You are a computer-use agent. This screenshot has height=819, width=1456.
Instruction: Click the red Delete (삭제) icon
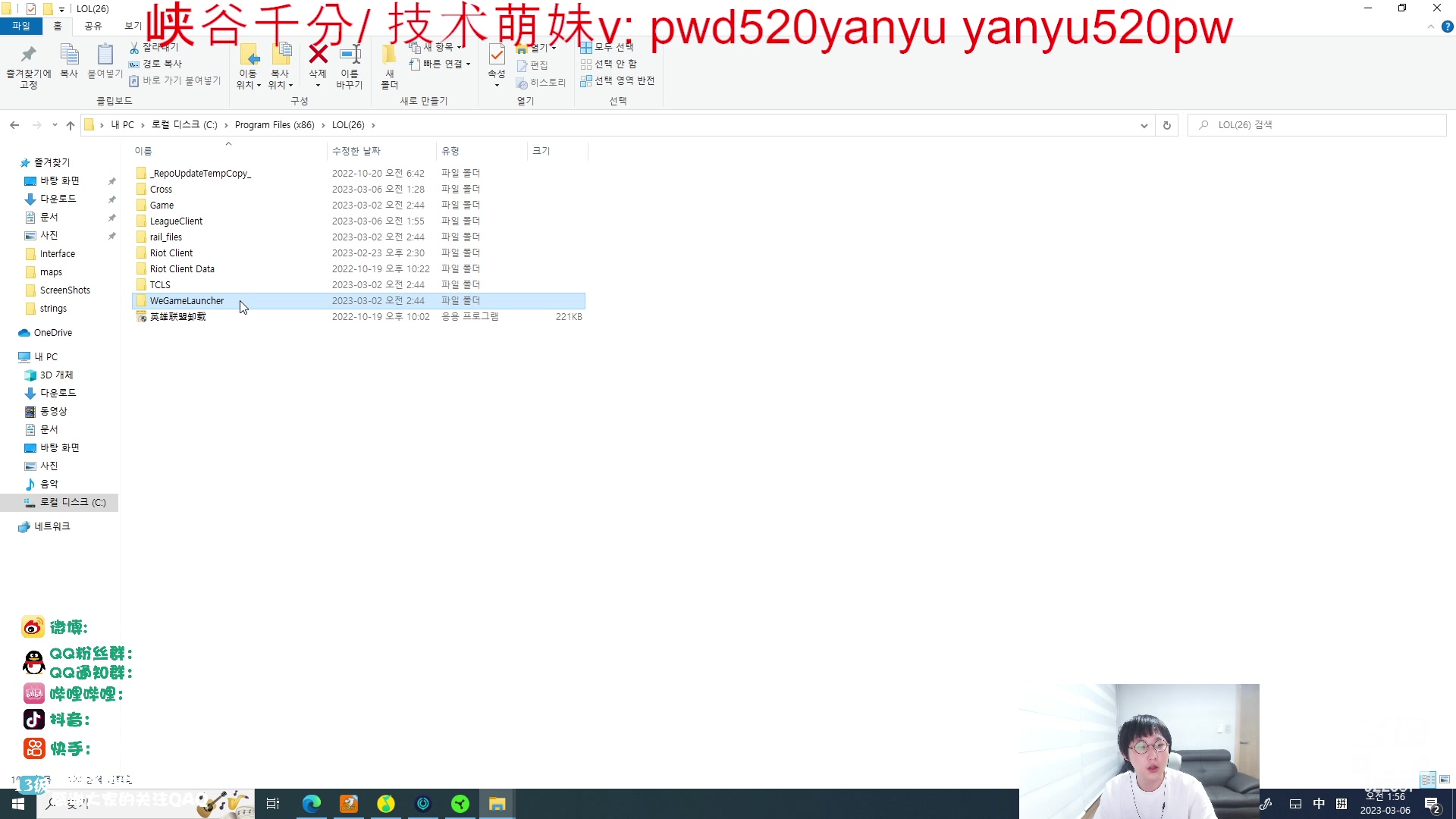(x=318, y=55)
